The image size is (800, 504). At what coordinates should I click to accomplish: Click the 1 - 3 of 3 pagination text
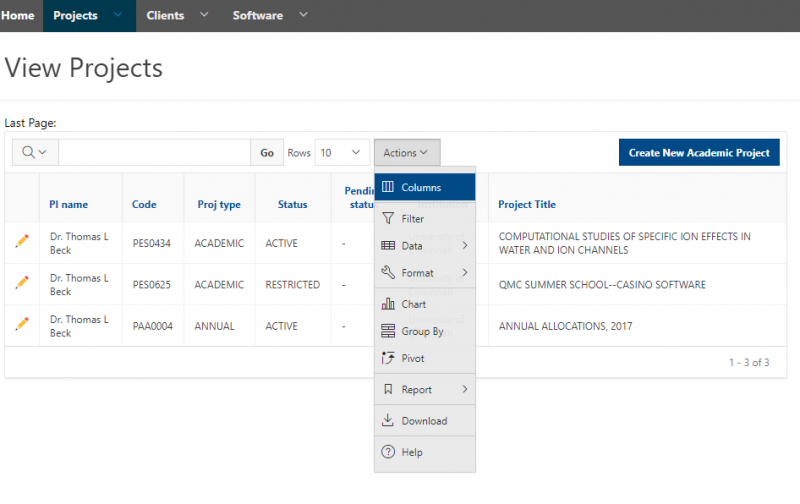pyautogui.click(x=749, y=363)
